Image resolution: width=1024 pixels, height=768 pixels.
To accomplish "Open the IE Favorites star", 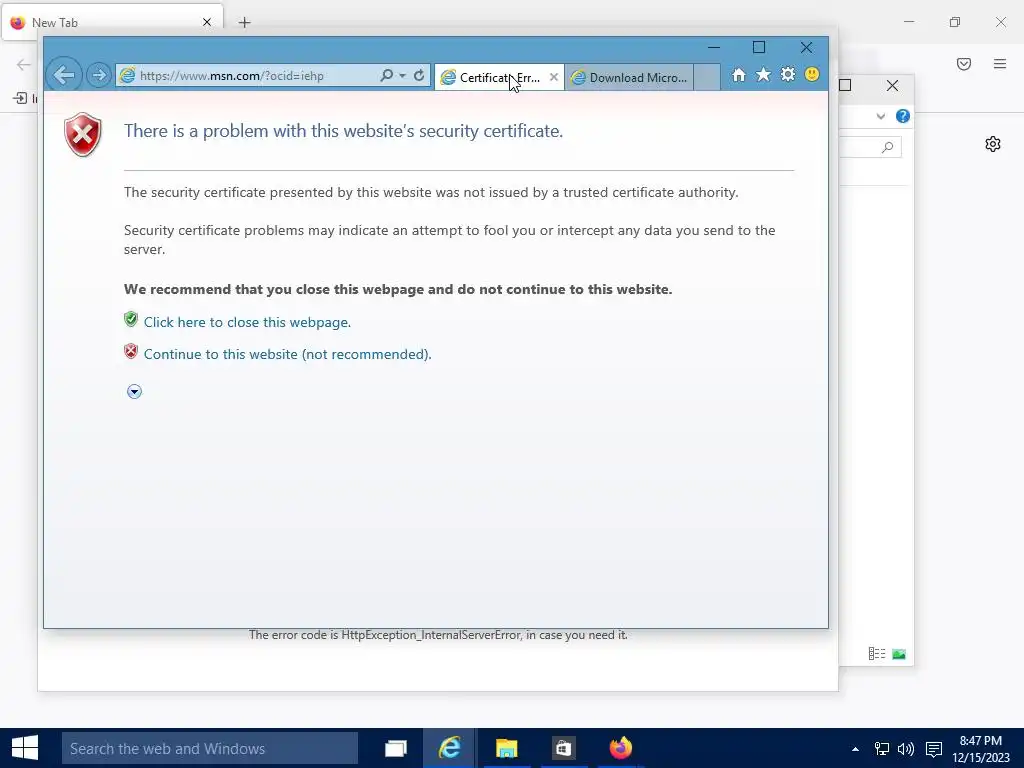I will (x=763, y=75).
